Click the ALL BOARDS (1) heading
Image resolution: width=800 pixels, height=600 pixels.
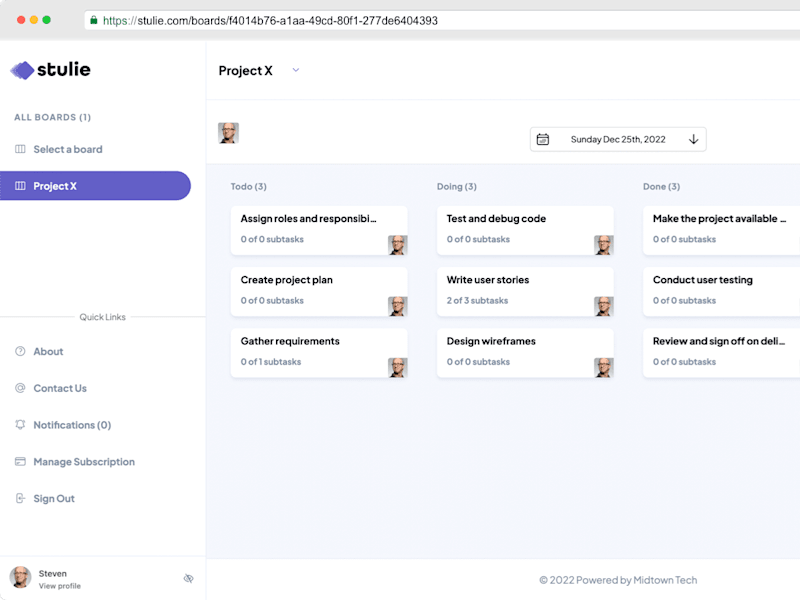[53, 117]
